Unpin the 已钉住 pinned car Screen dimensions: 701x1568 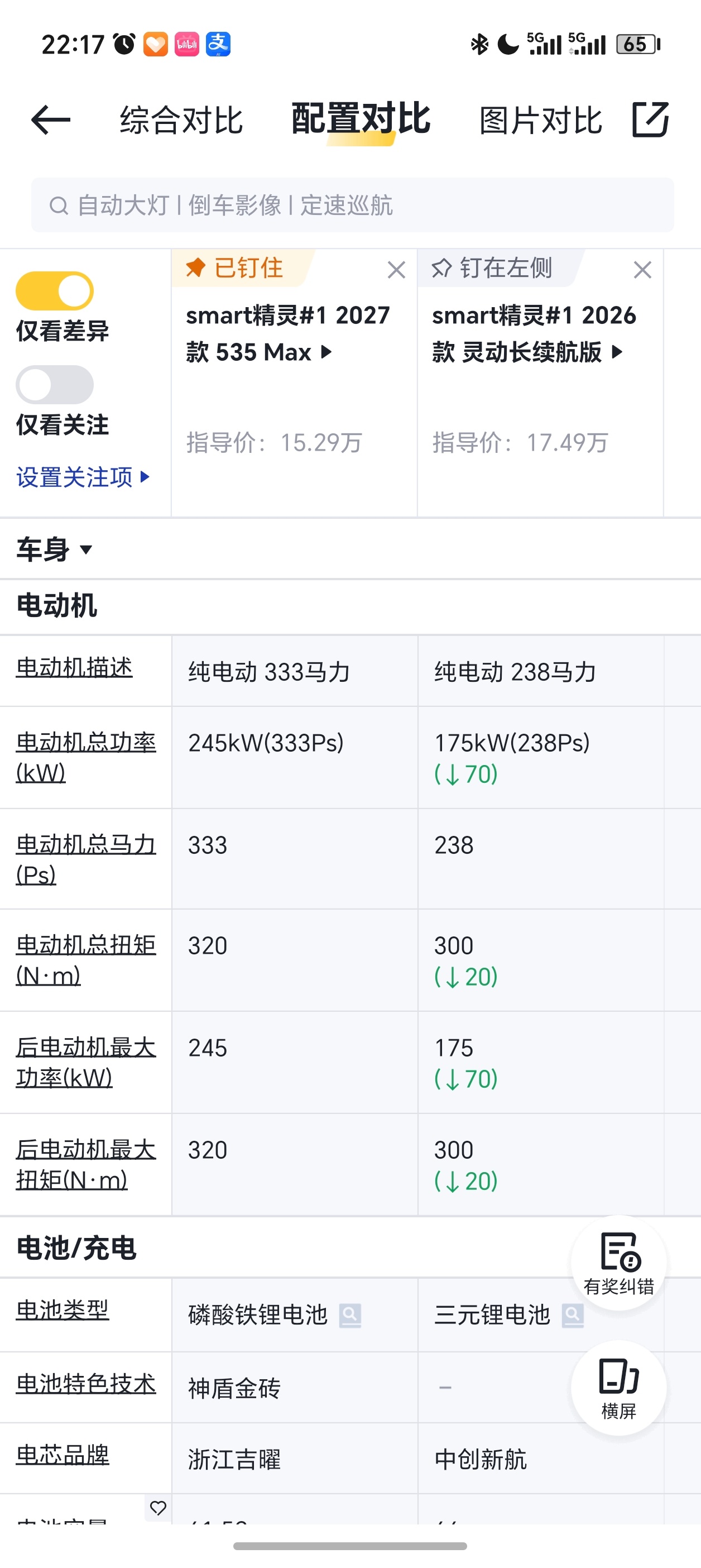pos(235,268)
